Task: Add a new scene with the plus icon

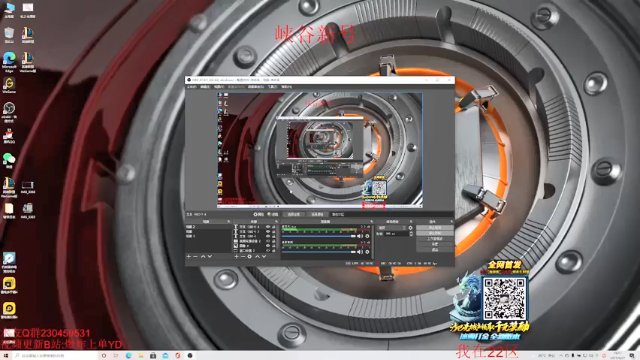Action: [189, 256]
